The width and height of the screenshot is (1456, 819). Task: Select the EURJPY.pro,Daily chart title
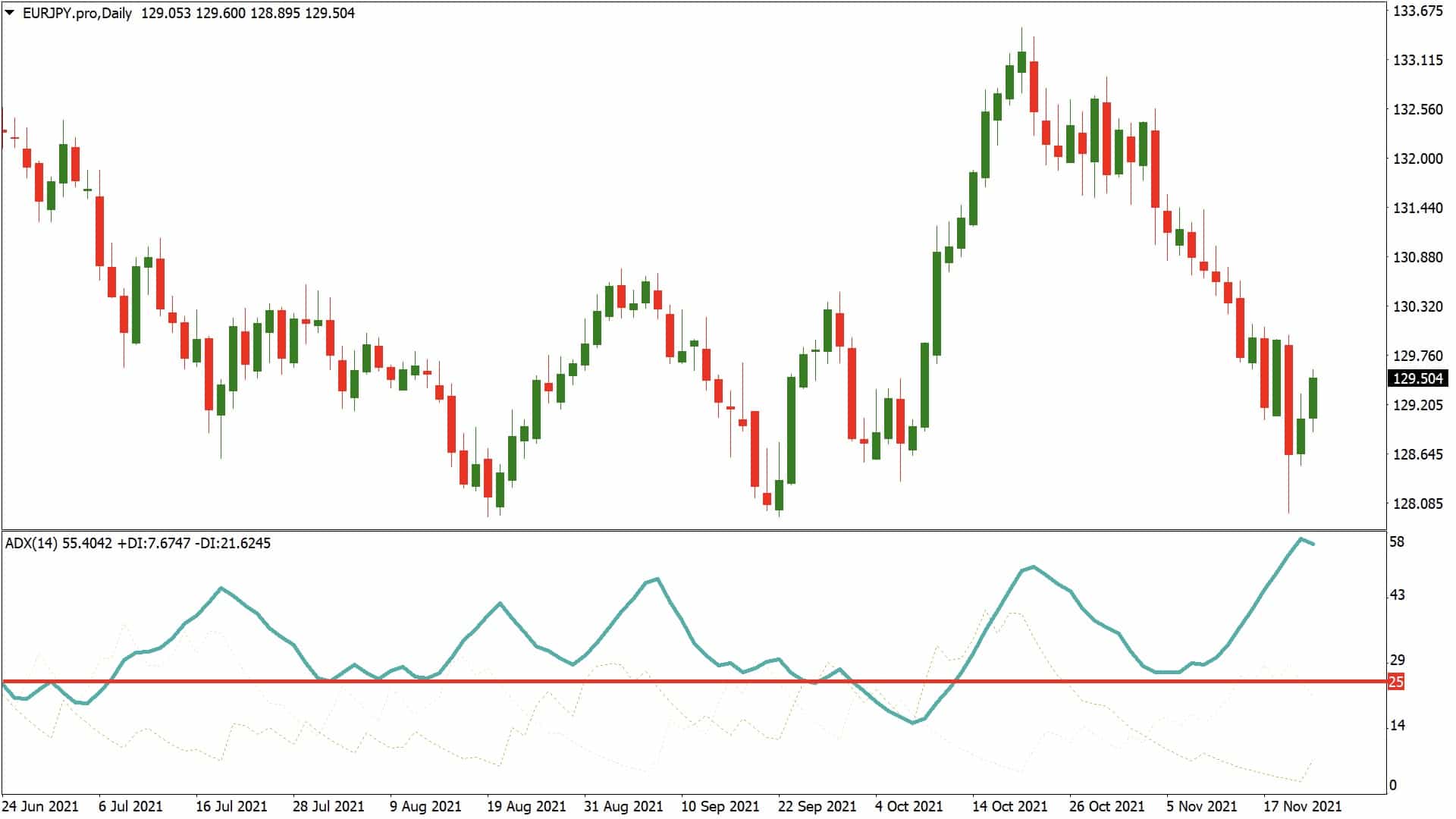[76, 12]
